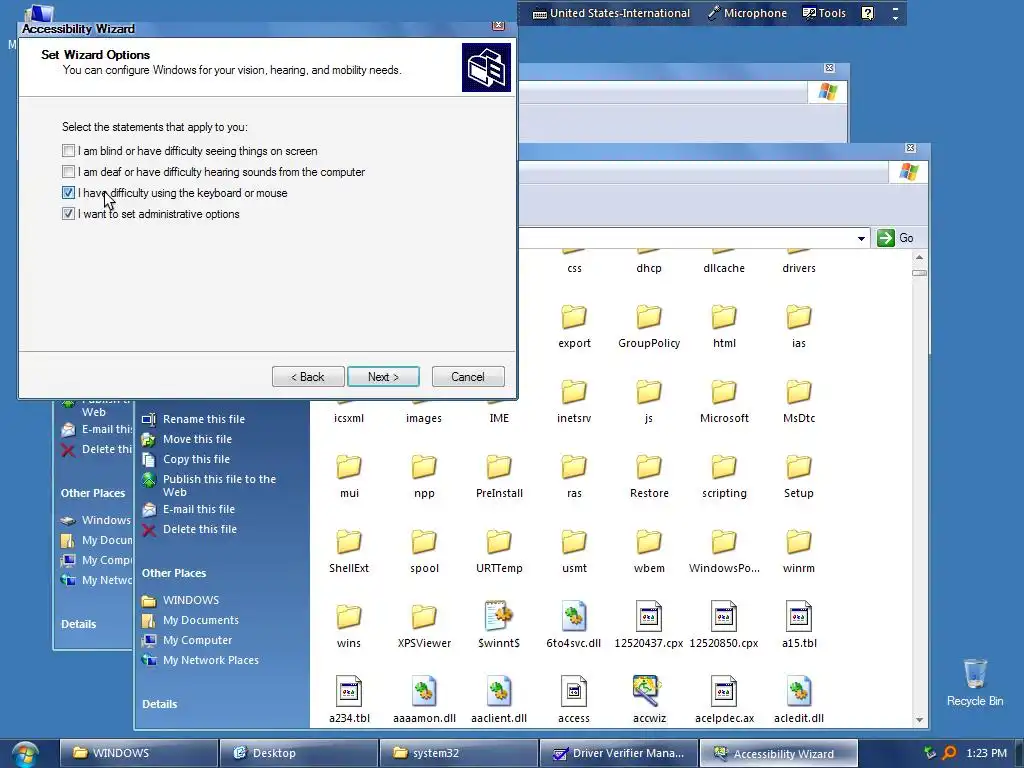Select the Microsoft folder
This screenshot has height=768, width=1024.
coord(724,402)
